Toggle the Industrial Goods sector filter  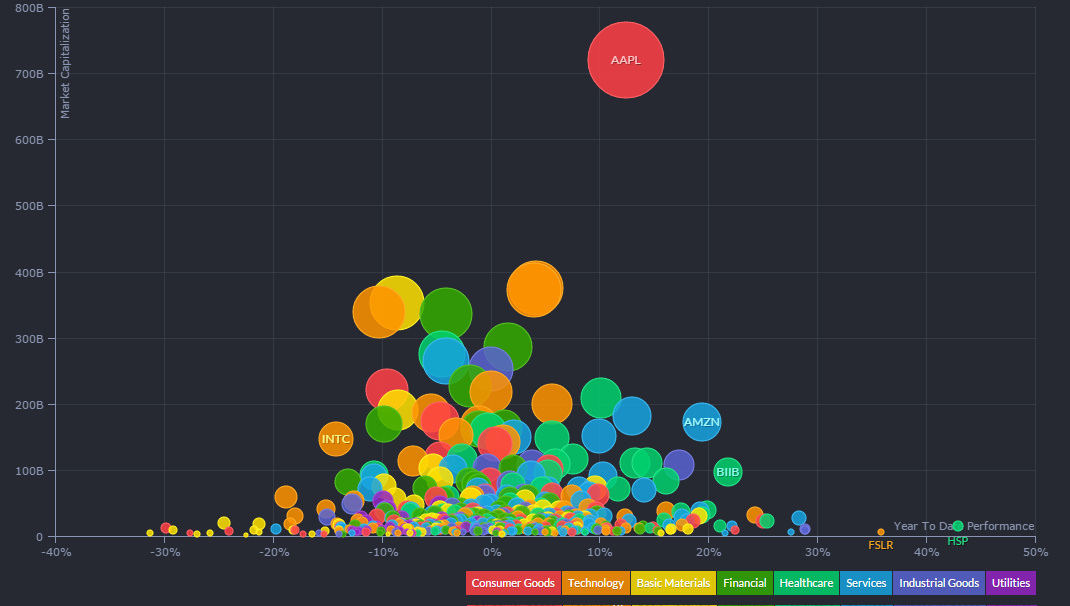(939, 583)
